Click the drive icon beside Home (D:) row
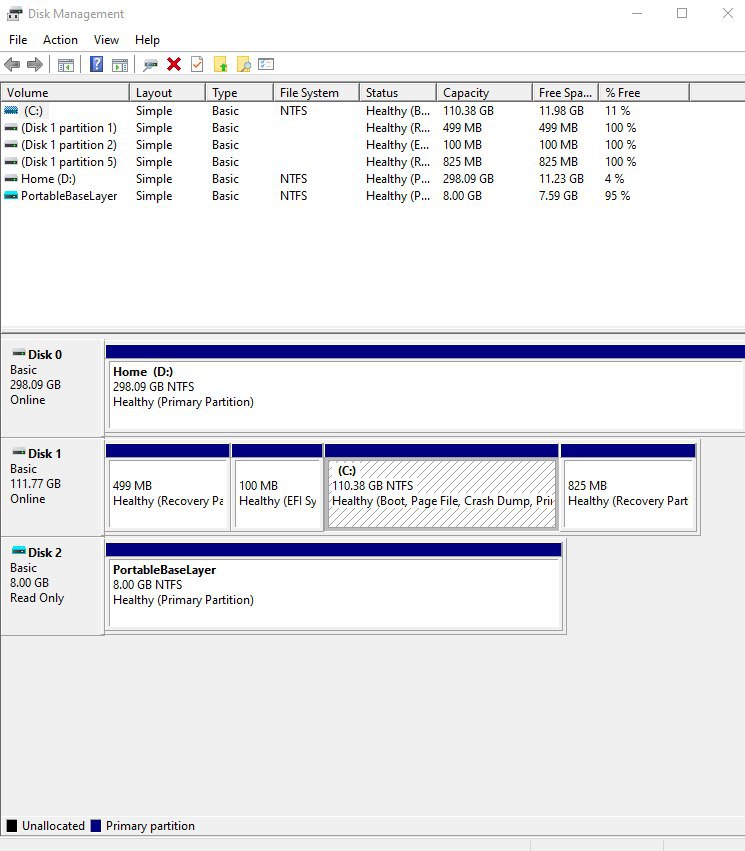Screen dimensions: 745x851 (11, 179)
